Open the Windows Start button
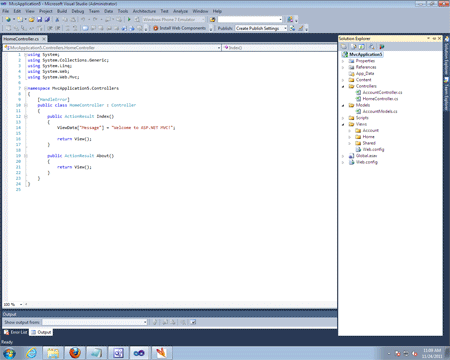 click(9, 353)
